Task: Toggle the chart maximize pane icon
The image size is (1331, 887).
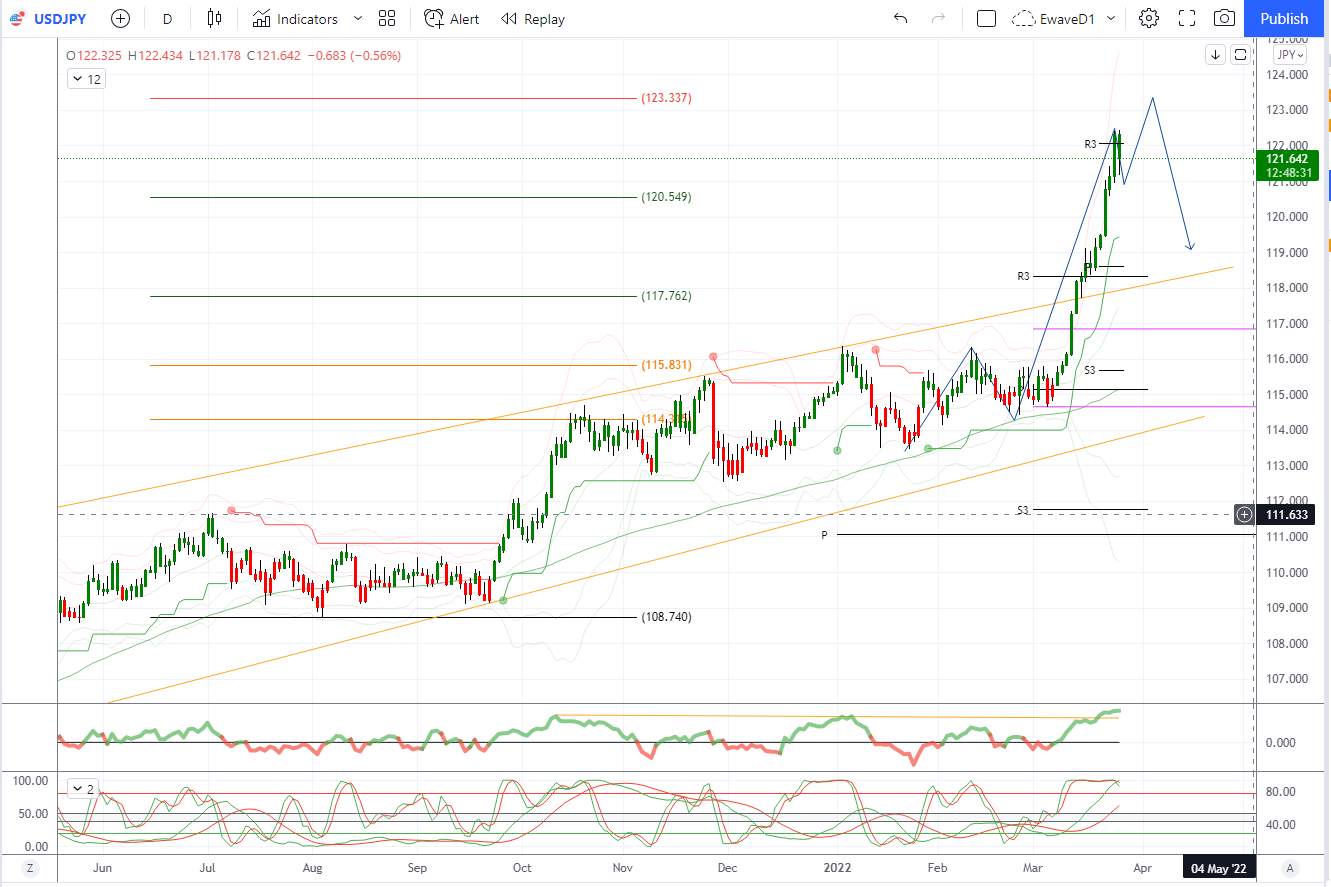Action: 1240,55
